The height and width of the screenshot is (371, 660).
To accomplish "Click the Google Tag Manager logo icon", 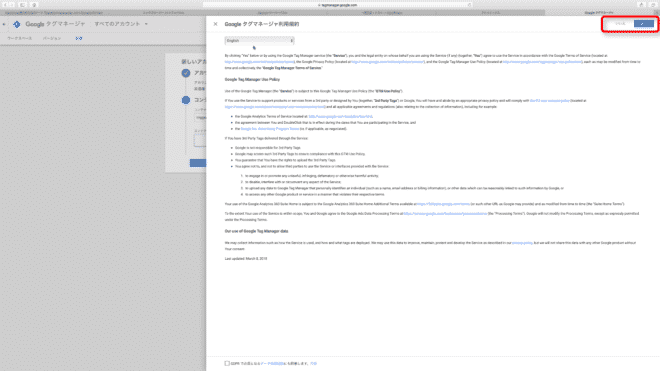I will pos(16,24).
